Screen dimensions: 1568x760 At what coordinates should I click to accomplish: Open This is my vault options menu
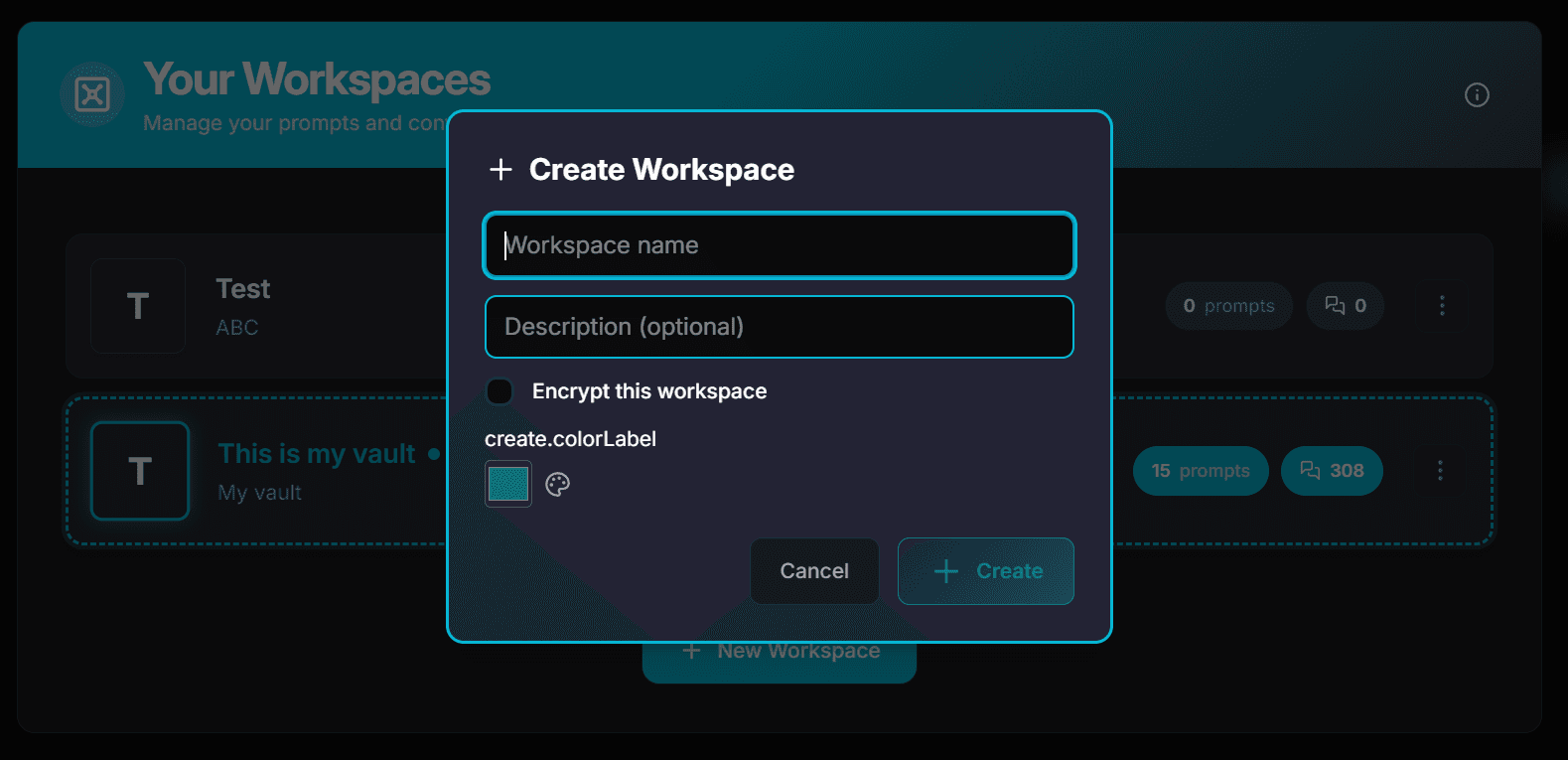1440,471
